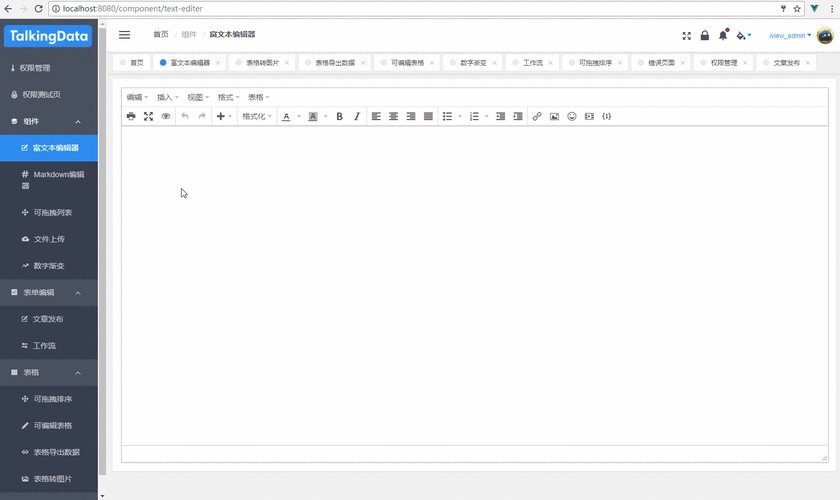Open the theme paint bucket dropdown
Viewport: 840px width, 500px height.
[744, 35]
